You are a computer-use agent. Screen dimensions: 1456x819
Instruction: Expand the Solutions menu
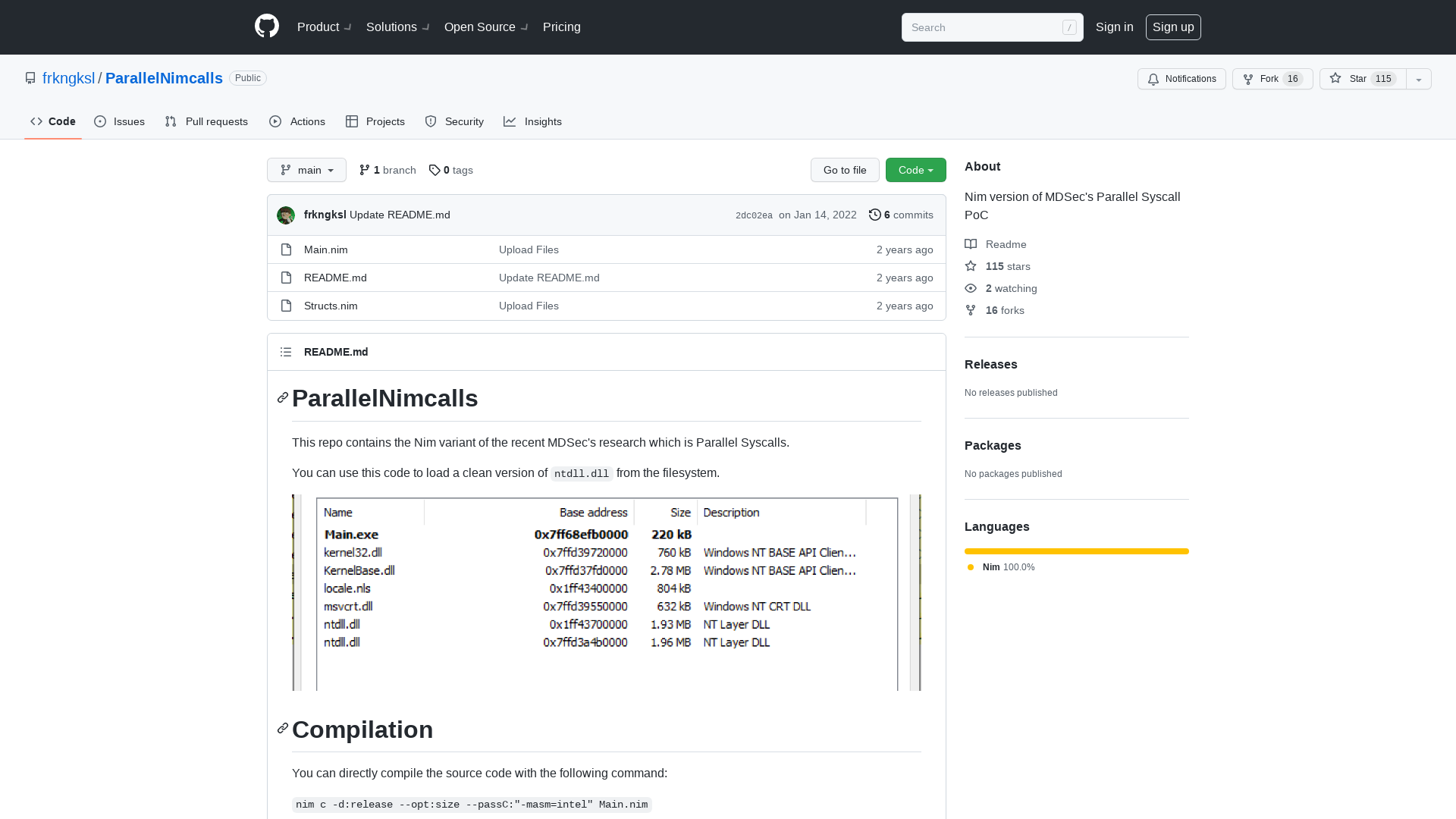pos(397,27)
